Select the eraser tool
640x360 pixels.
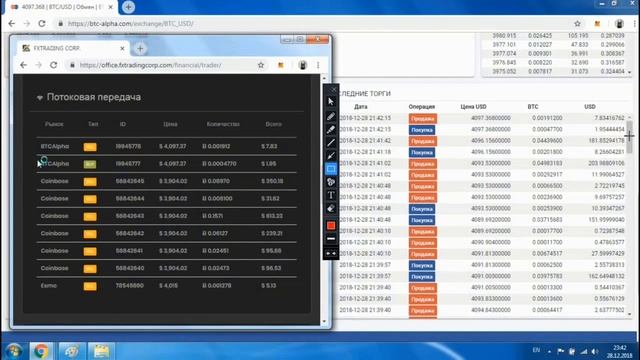tap(331, 209)
